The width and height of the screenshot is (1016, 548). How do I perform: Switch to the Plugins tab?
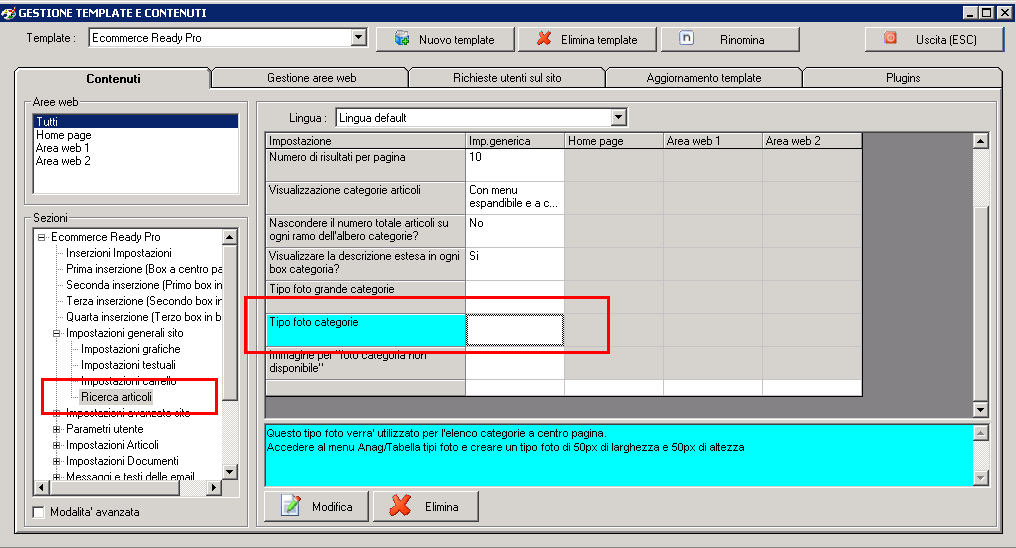pos(903,78)
